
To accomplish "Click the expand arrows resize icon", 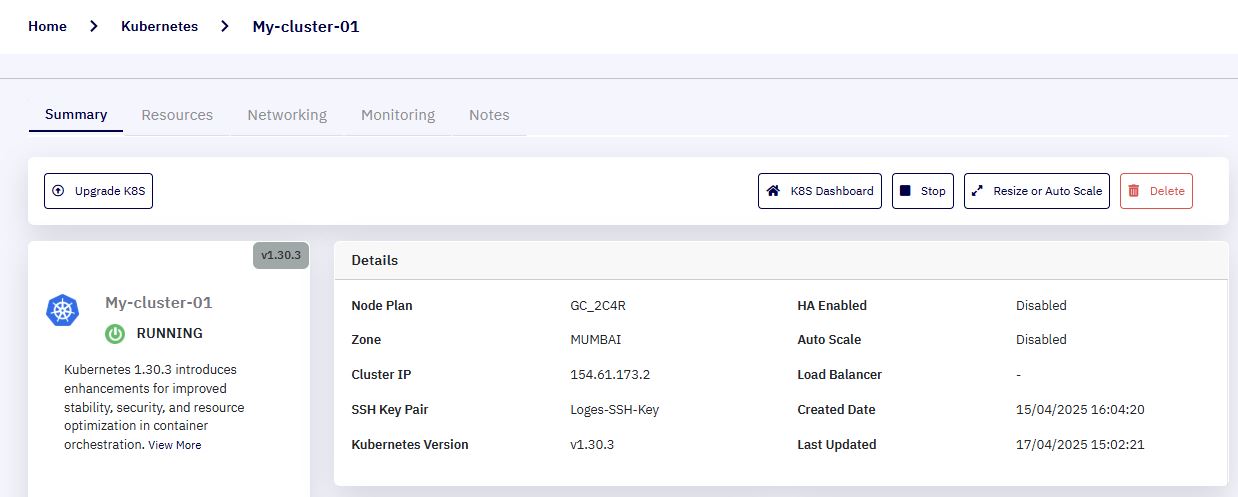I will point(978,191).
